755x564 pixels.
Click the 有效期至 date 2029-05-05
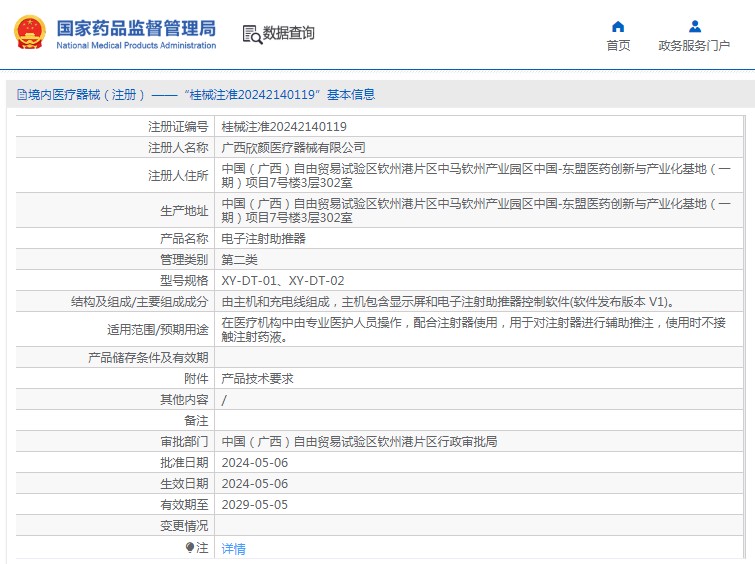coord(254,505)
